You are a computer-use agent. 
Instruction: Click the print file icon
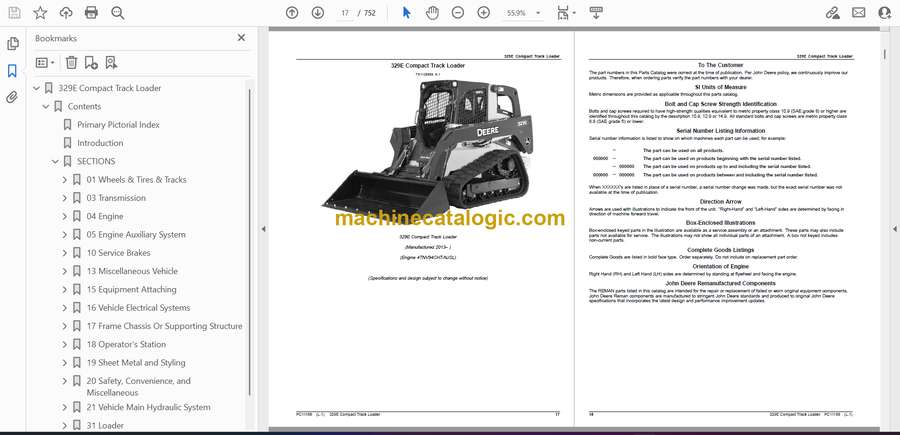pyautogui.click(x=92, y=13)
